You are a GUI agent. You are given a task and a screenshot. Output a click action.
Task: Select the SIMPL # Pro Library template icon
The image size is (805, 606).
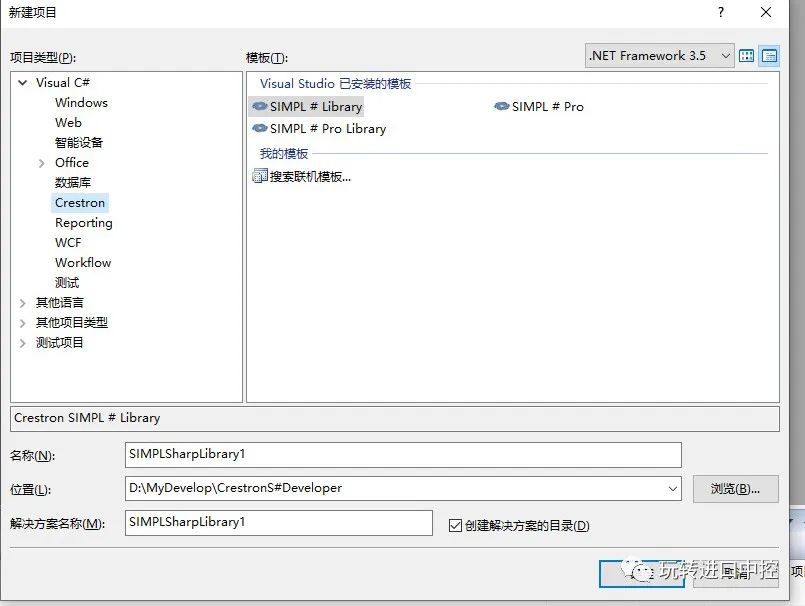pos(260,128)
